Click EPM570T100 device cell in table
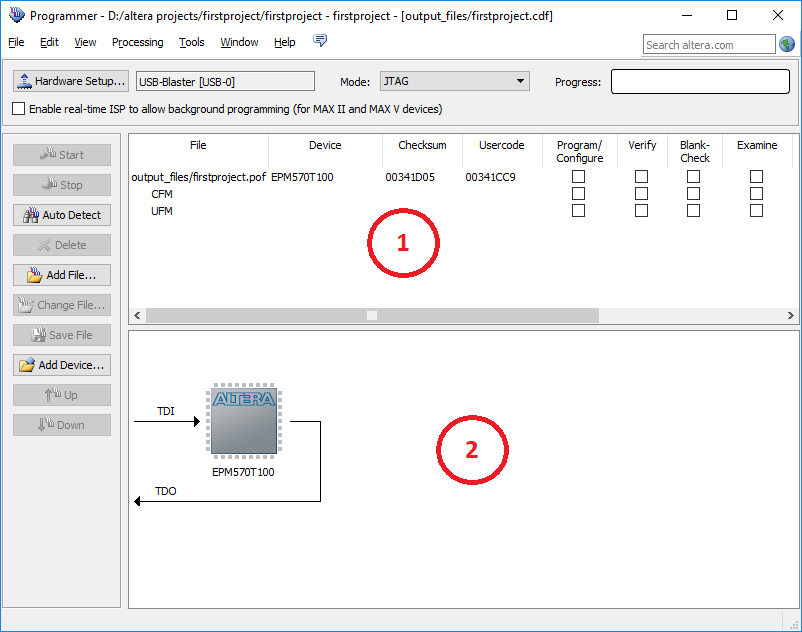 coord(302,177)
